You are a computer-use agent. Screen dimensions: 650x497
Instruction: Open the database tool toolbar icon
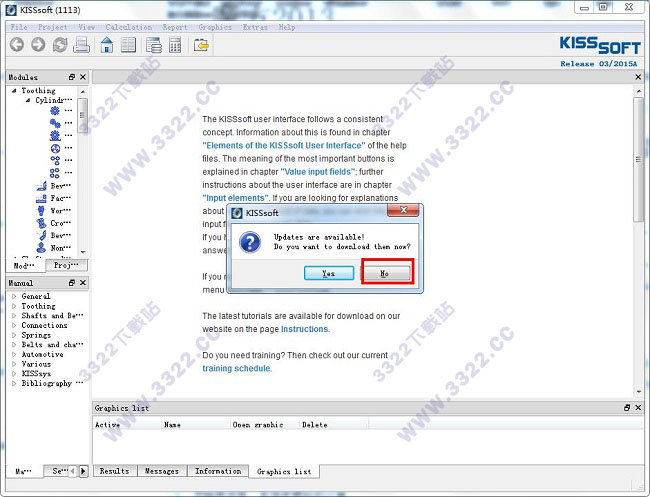point(153,45)
